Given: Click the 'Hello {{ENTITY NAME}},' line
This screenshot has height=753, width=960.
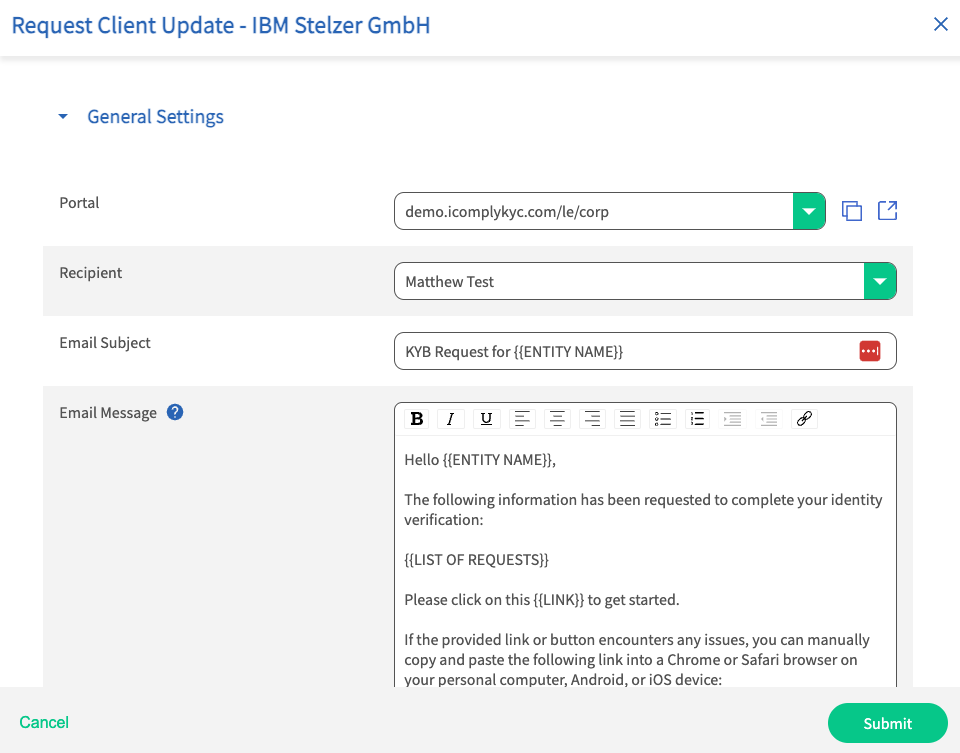Looking at the screenshot, I should pos(480,460).
